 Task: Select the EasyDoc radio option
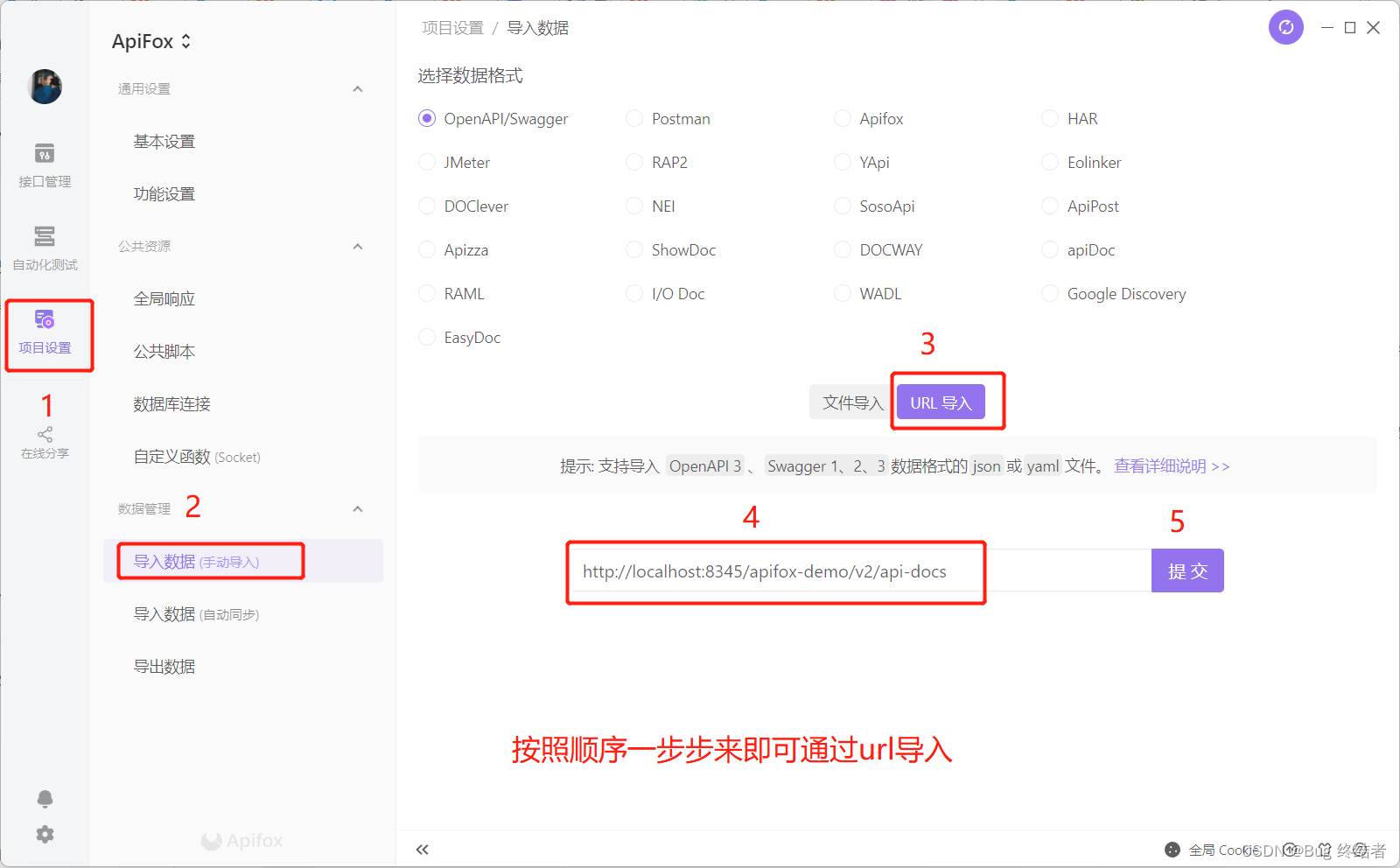[427, 337]
